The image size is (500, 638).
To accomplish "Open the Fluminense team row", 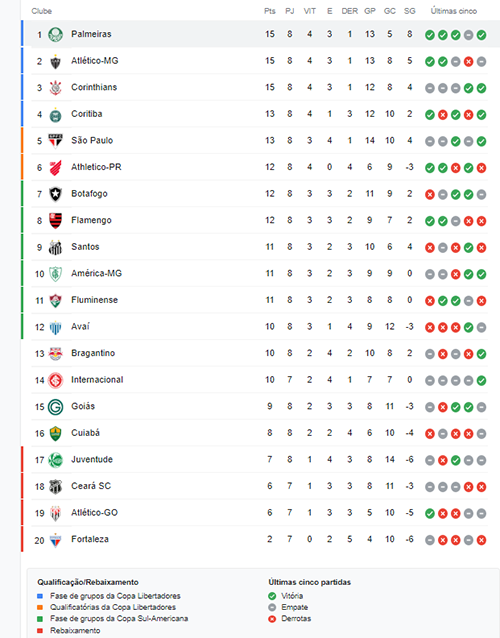I will coord(260,300).
